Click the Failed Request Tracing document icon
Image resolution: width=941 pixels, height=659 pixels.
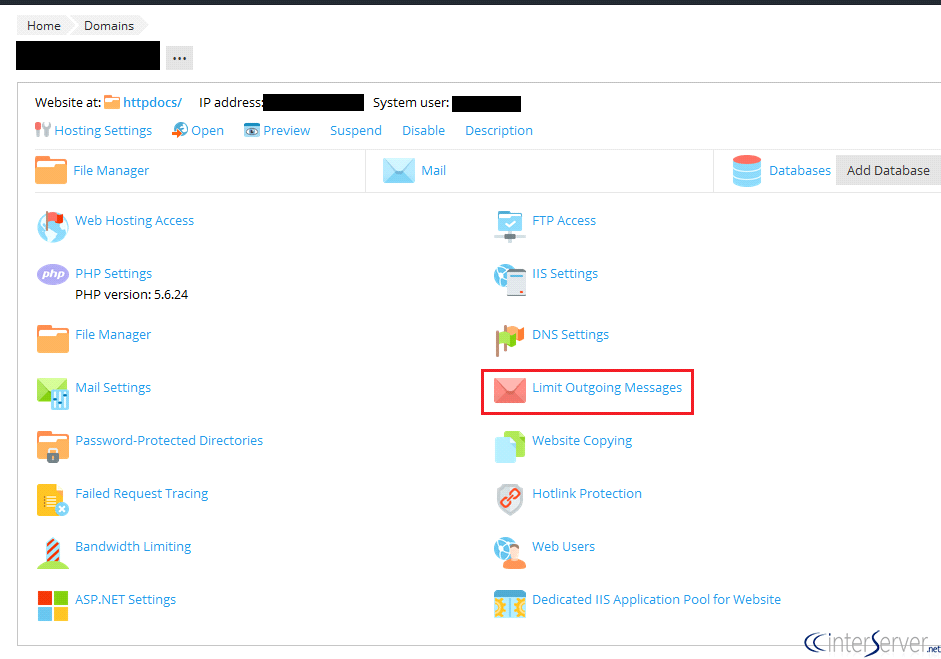point(52,499)
